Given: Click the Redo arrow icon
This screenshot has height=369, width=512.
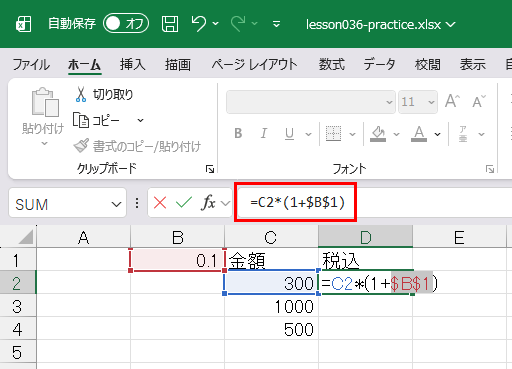Looking at the screenshot, I should (x=238, y=24).
